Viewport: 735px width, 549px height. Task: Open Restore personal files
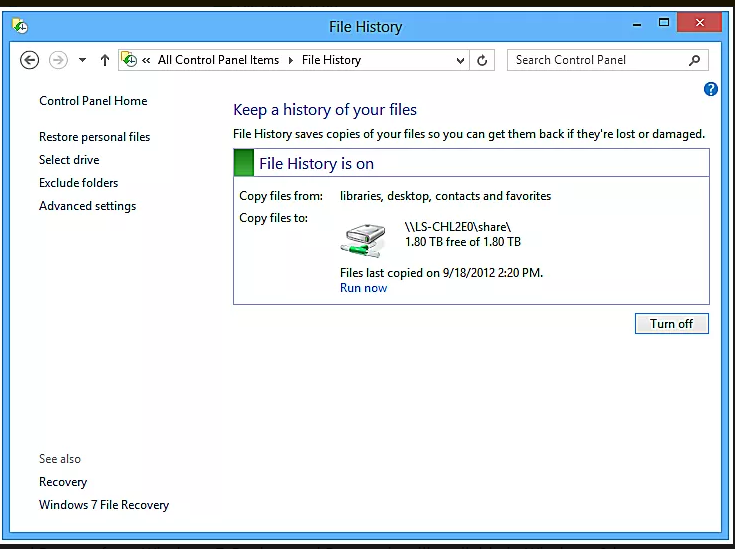95,137
